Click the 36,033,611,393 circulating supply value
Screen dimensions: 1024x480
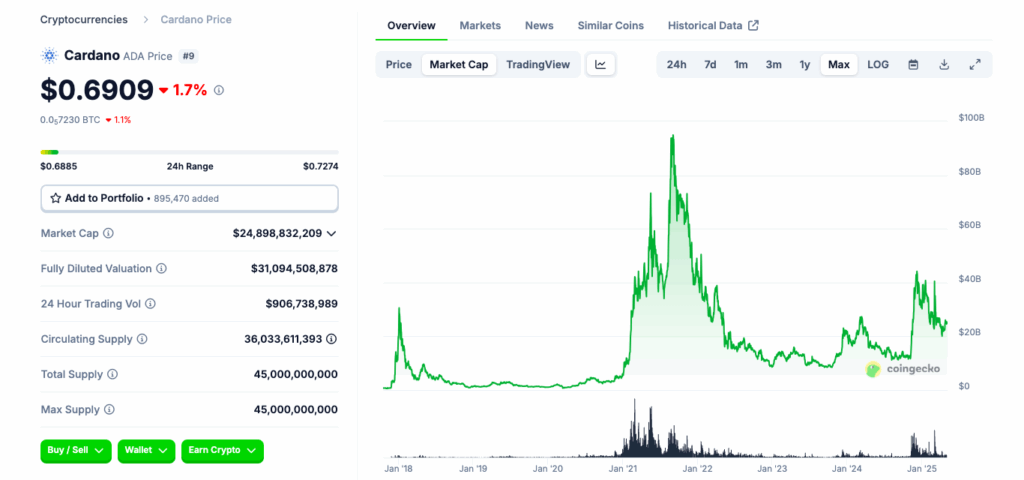point(283,339)
